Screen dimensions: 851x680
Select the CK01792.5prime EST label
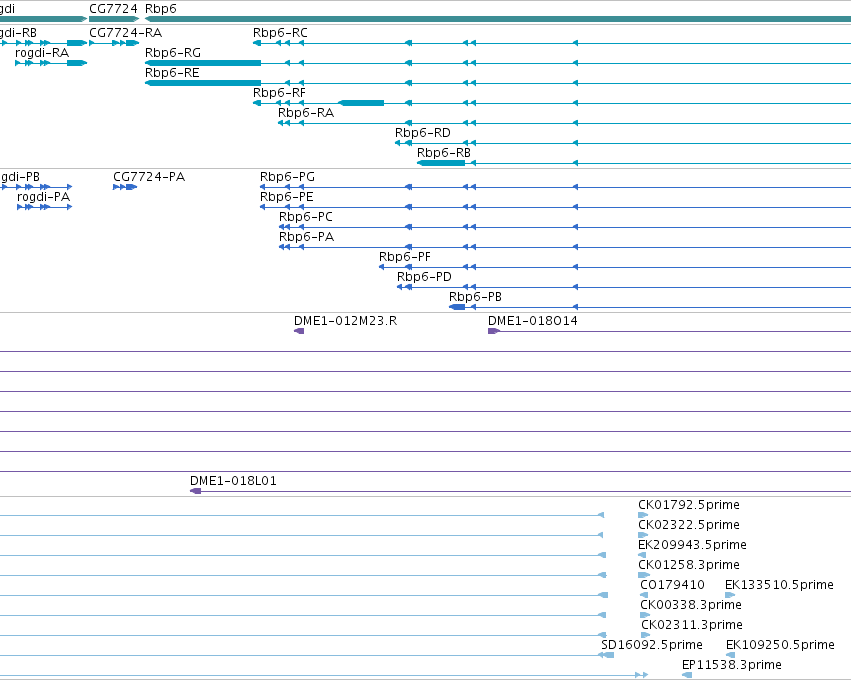(x=689, y=505)
